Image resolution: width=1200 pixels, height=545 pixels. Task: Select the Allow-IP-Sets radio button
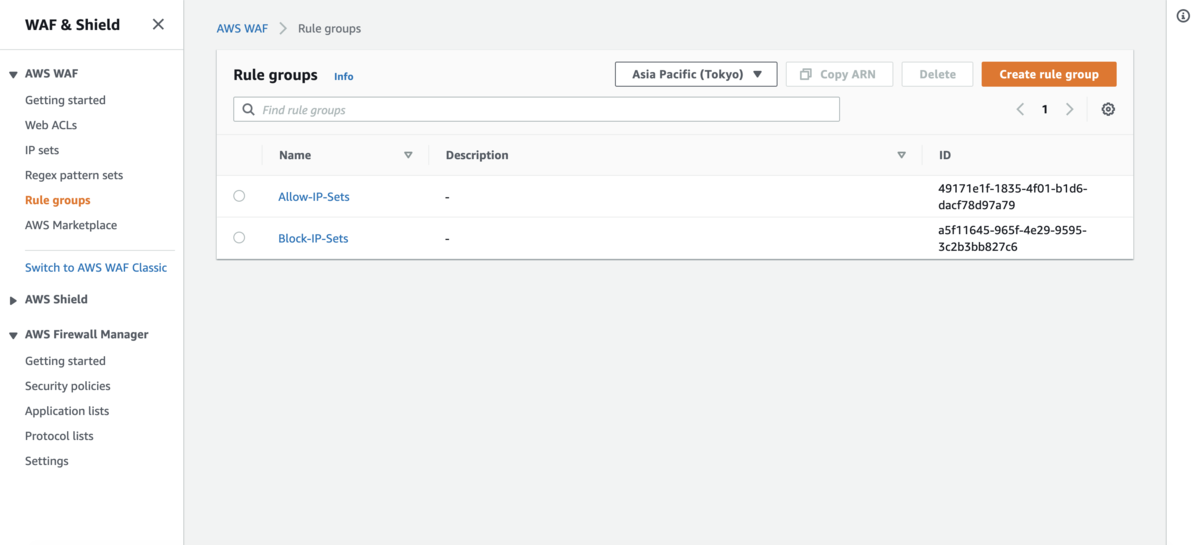click(239, 196)
